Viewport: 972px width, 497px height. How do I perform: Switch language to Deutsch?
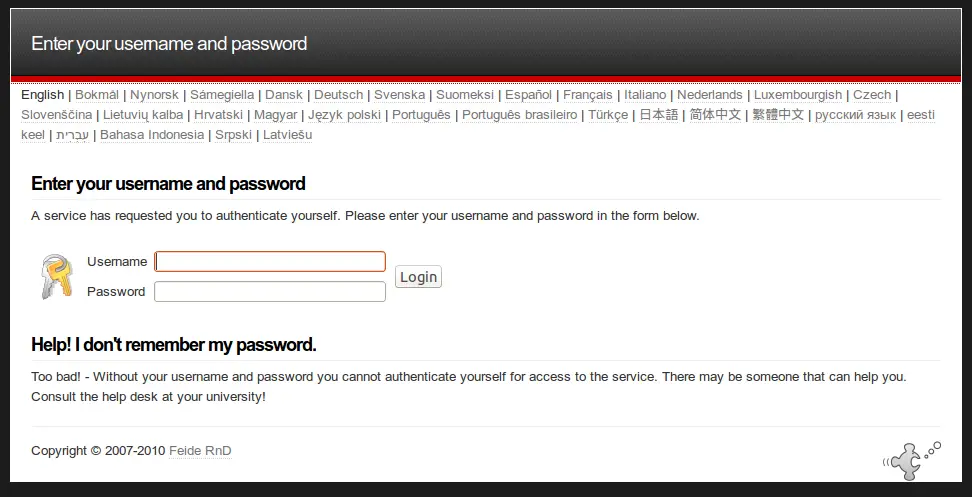pyautogui.click(x=338, y=95)
